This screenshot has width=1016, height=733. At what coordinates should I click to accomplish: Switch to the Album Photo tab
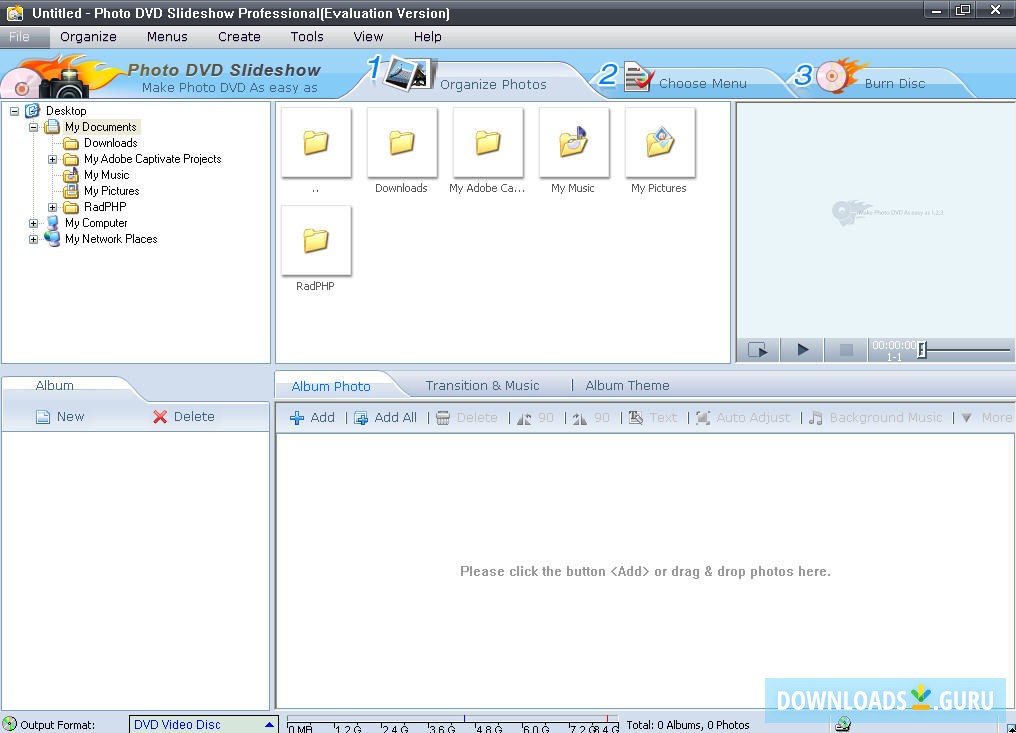[x=331, y=386]
